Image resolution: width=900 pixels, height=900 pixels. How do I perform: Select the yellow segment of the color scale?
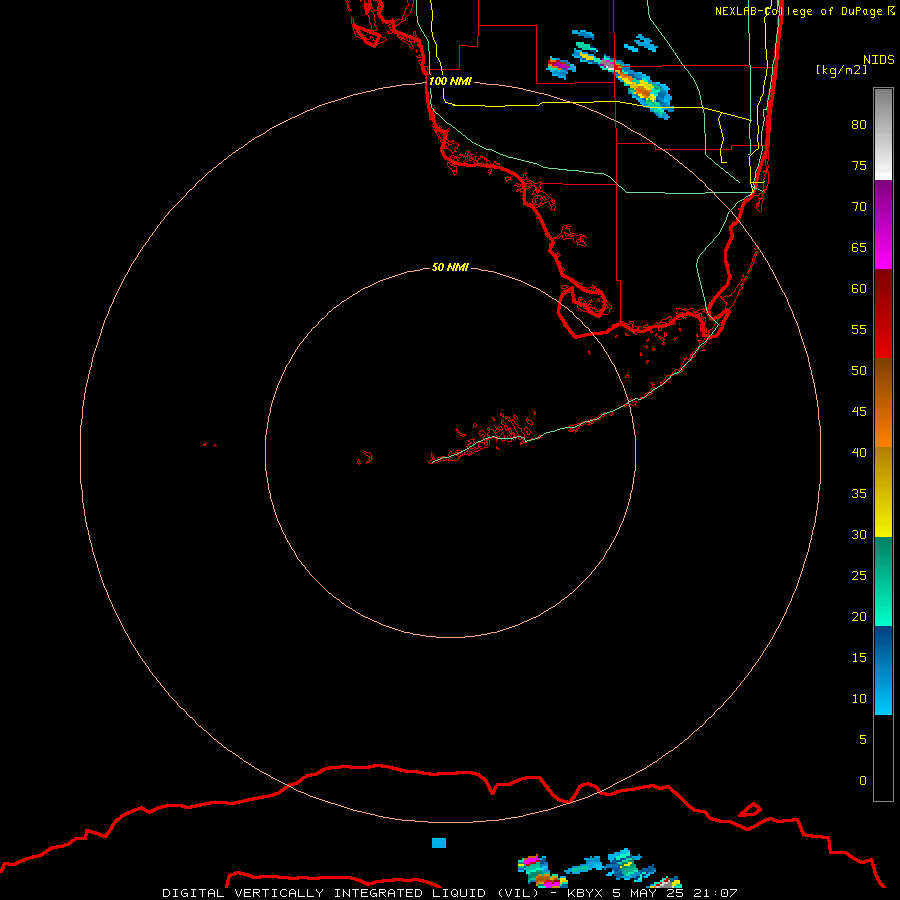[883, 492]
